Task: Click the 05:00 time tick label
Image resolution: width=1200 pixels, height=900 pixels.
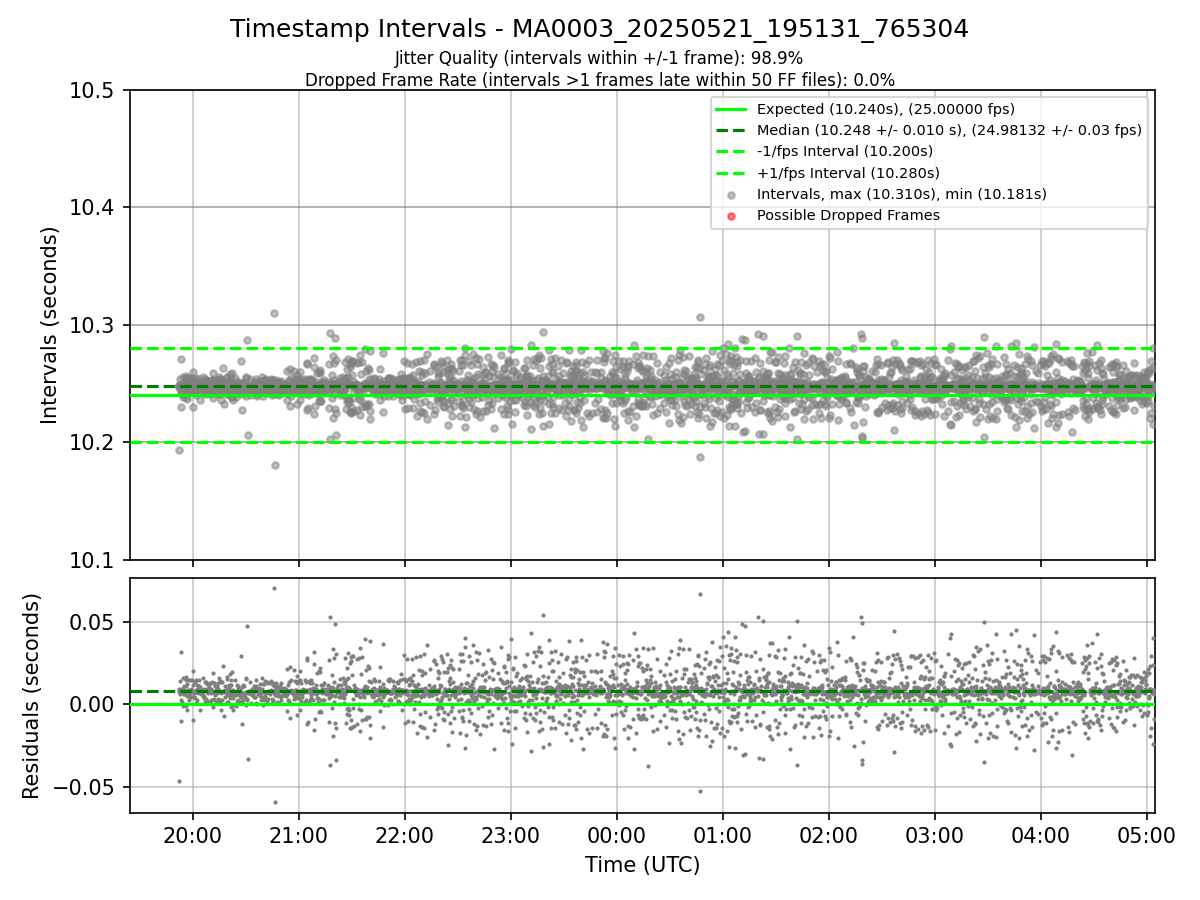Action: pos(1147,835)
